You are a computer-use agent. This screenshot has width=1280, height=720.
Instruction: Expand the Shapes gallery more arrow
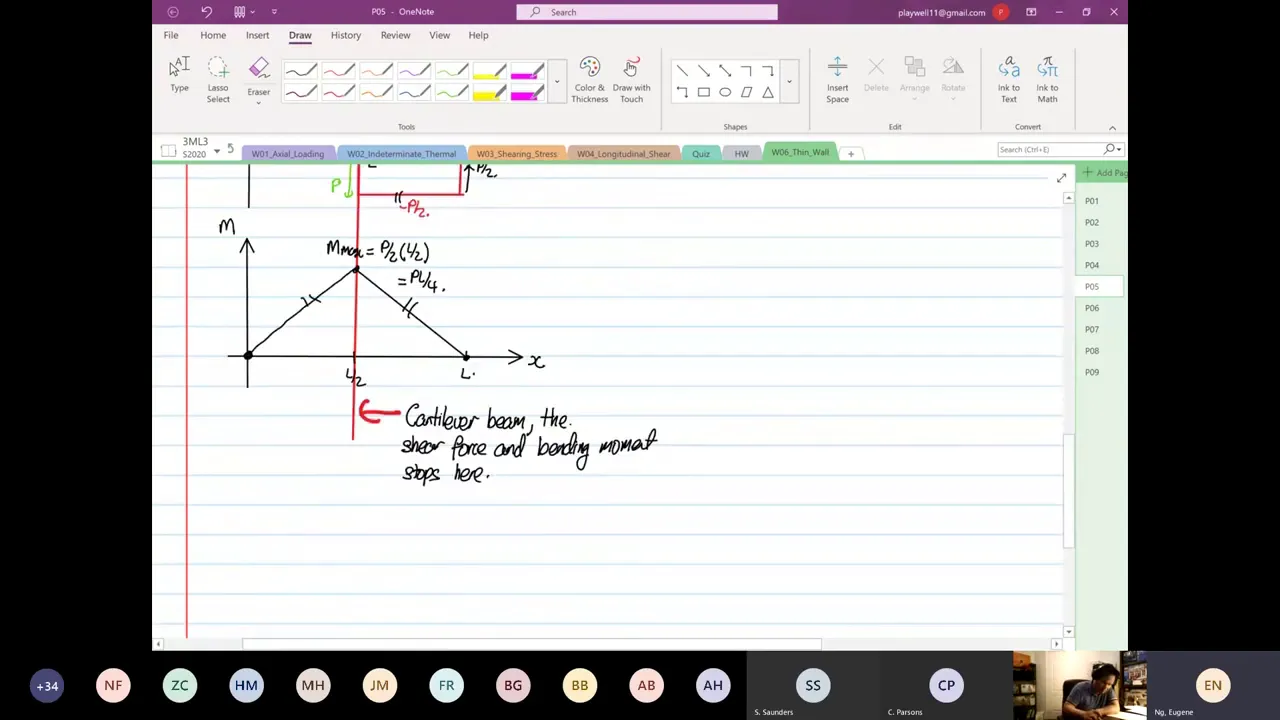789,82
